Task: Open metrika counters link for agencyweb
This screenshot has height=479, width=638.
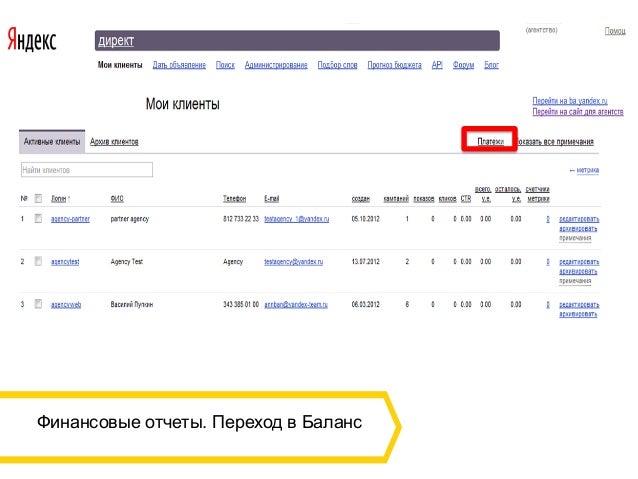Action: [548, 304]
